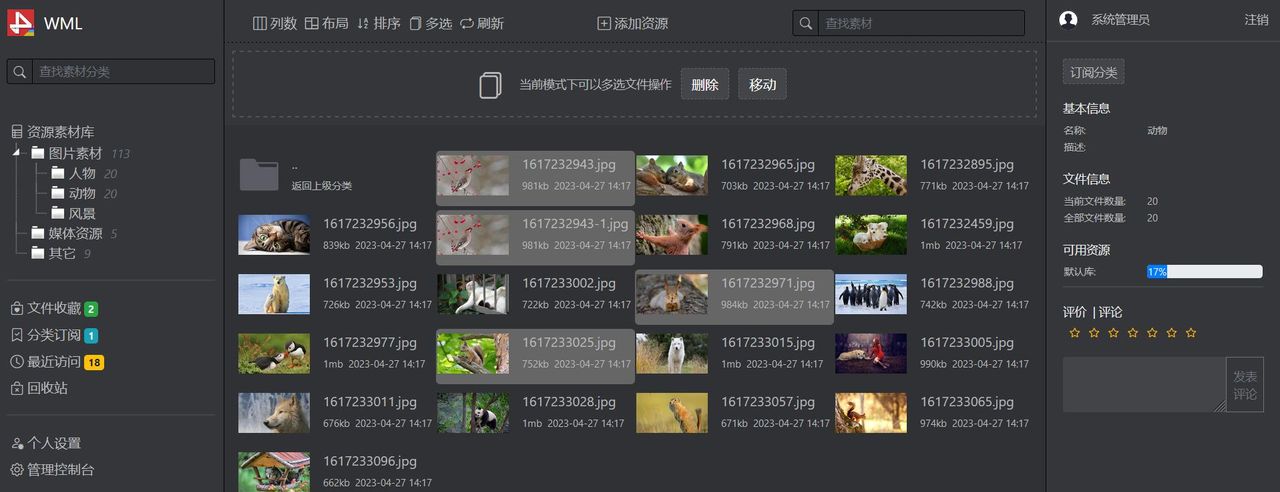Click the WML logo icon
Screen dimensions: 1280x492
click(21, 22)
